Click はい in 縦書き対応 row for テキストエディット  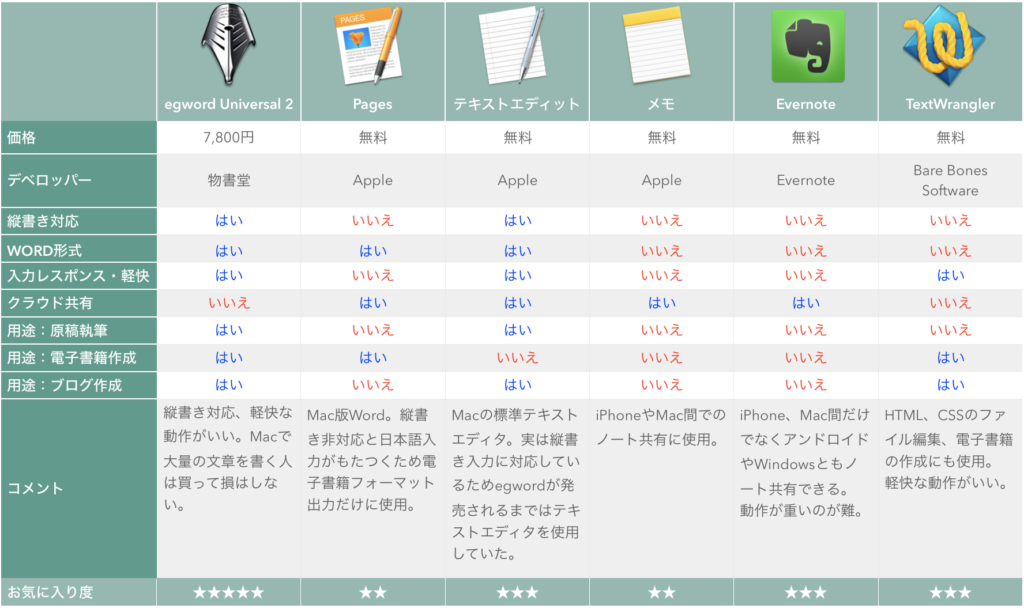[517, 221]
